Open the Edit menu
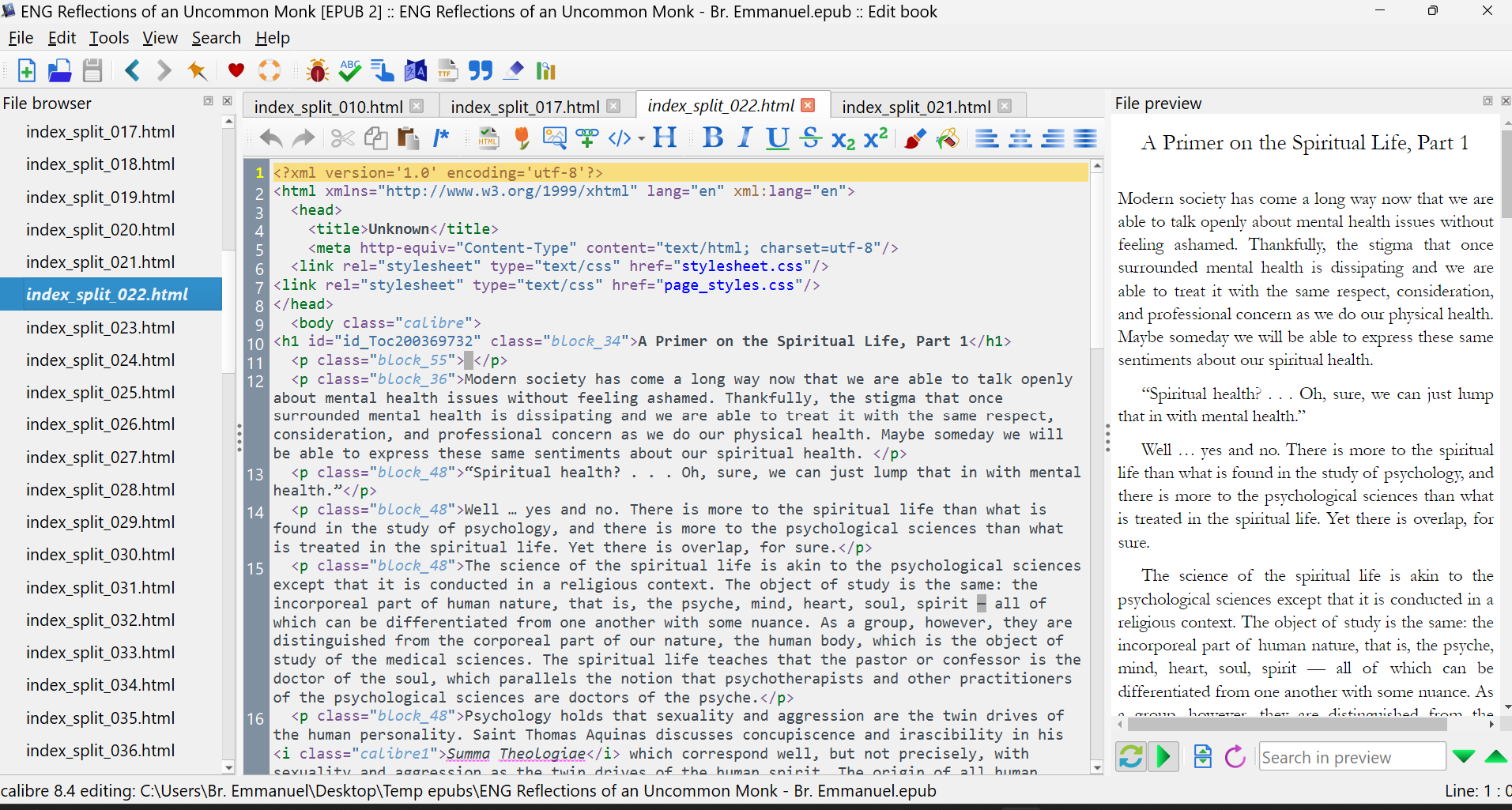 62,38
